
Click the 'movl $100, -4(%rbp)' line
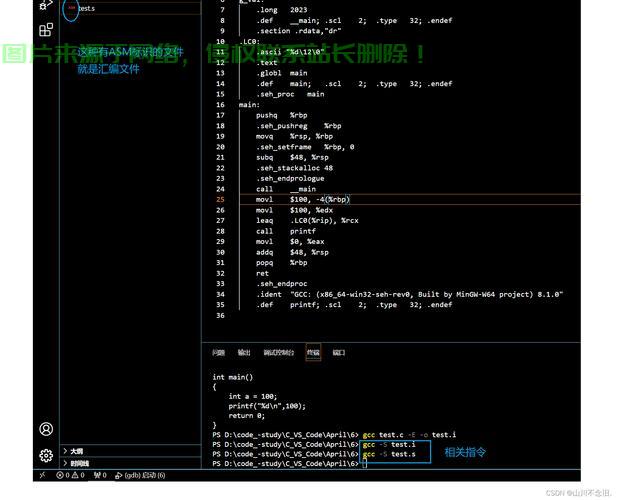click(303, 199)
